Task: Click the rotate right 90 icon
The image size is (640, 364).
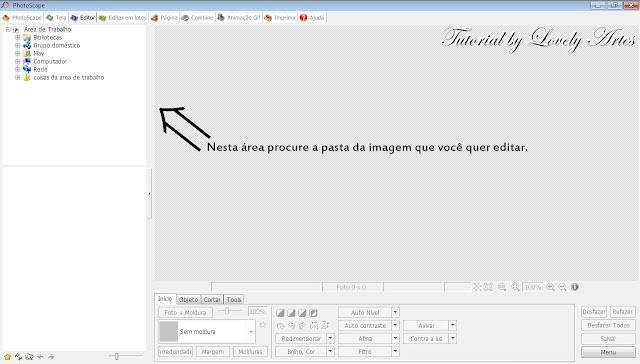Action: (302, 326)
